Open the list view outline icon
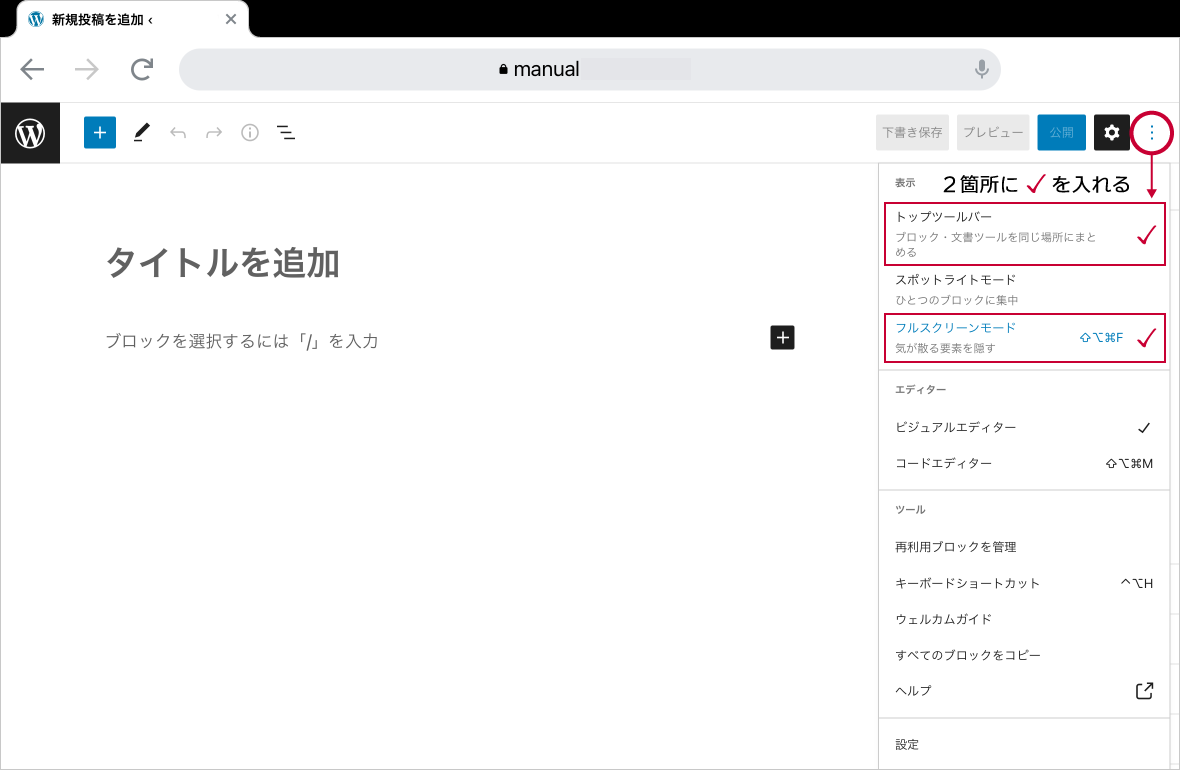 point(286,132)
